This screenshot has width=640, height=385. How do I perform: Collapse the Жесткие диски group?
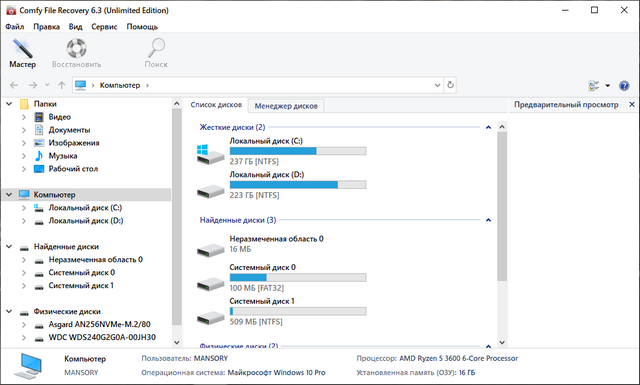coord(488,127)
